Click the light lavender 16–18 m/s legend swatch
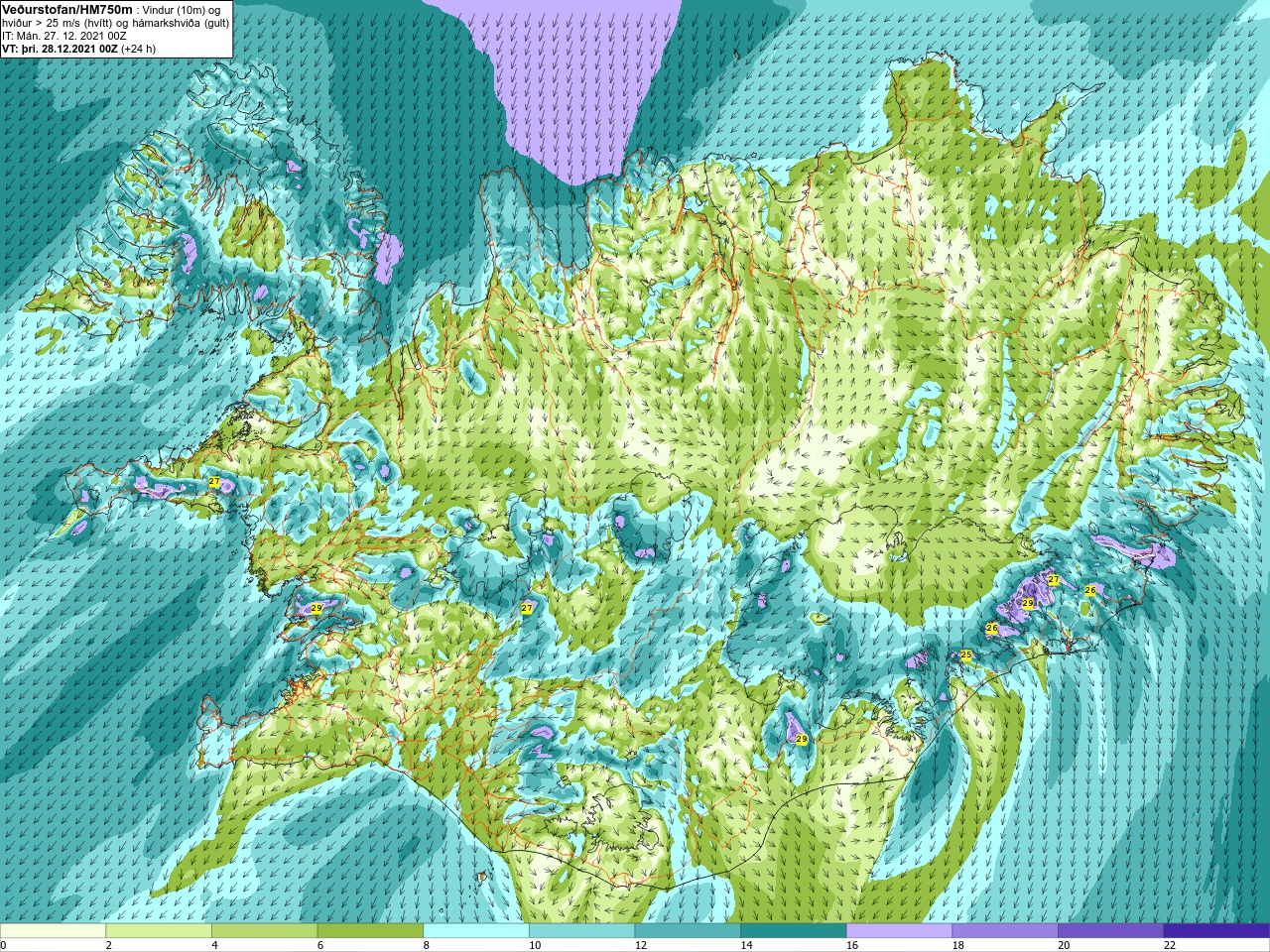This screenshot has height=952, width=1270. 899,931
